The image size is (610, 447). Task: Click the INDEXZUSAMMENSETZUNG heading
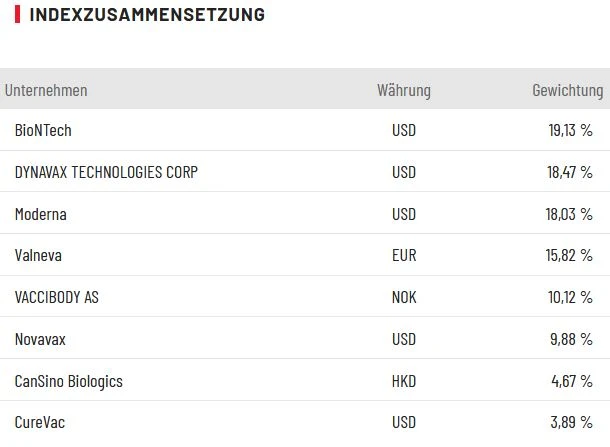[x=147, y=15]
